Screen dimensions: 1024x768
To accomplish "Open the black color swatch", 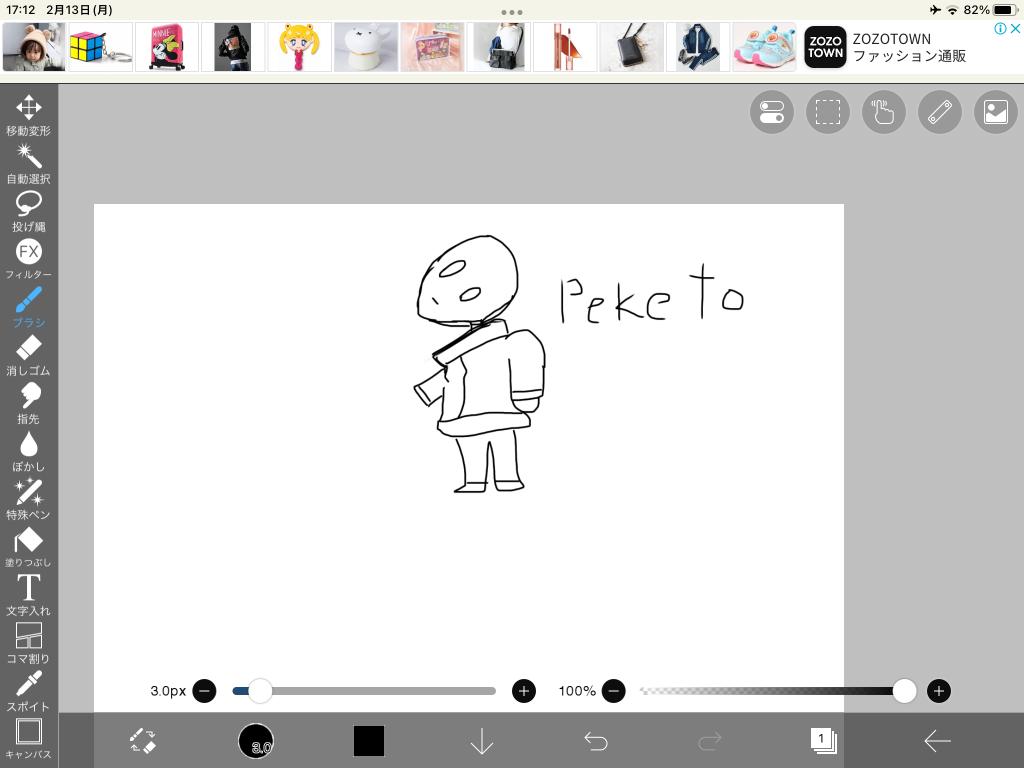I will click(x=368, y=741).
